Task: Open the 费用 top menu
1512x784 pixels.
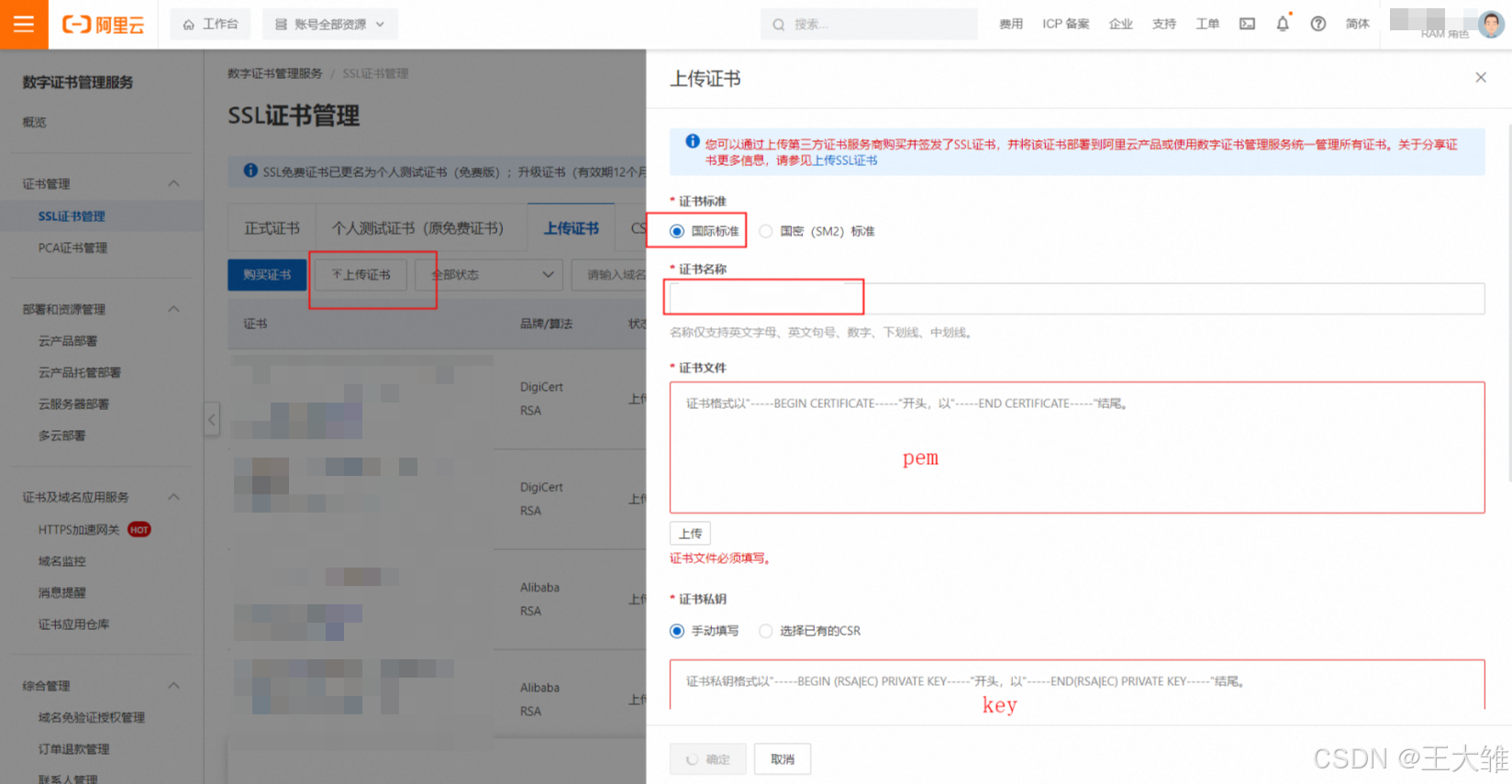Action: click(x=1011, y=24)
